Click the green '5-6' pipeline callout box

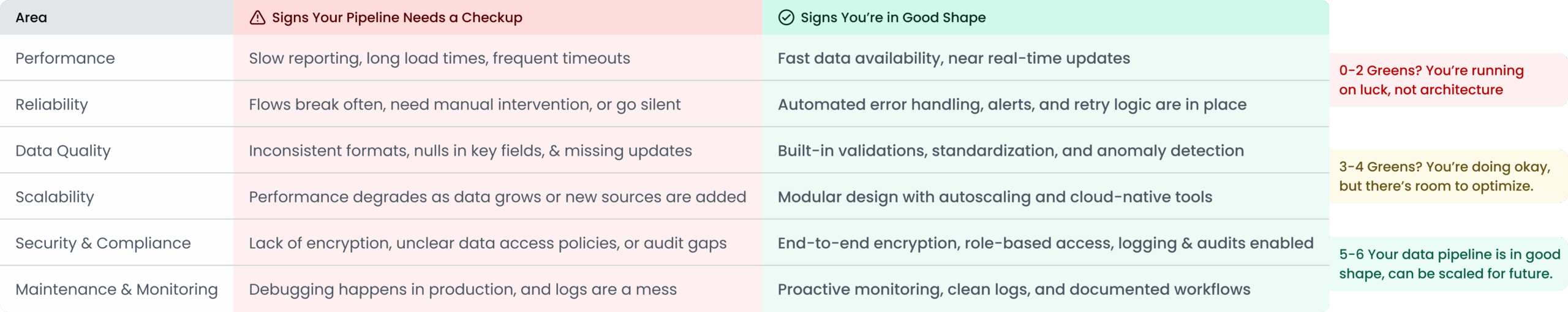point(1448,264)
